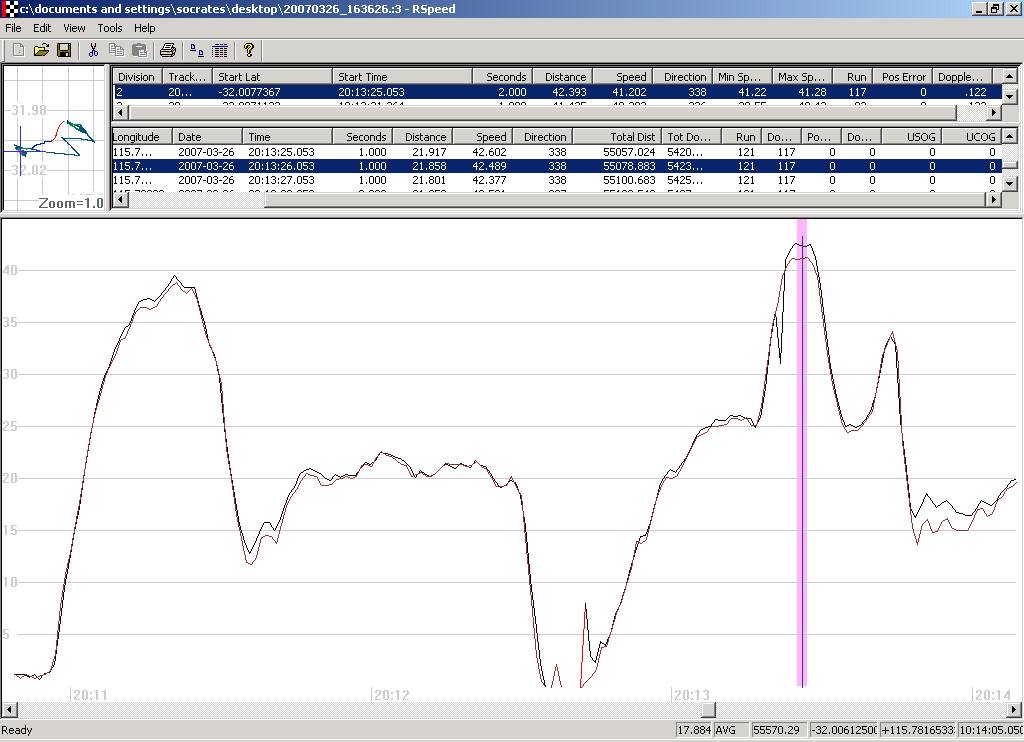Print using the printer toolbar icon
The width and height of the screenshot is (1024, 742).
[168, 50]
